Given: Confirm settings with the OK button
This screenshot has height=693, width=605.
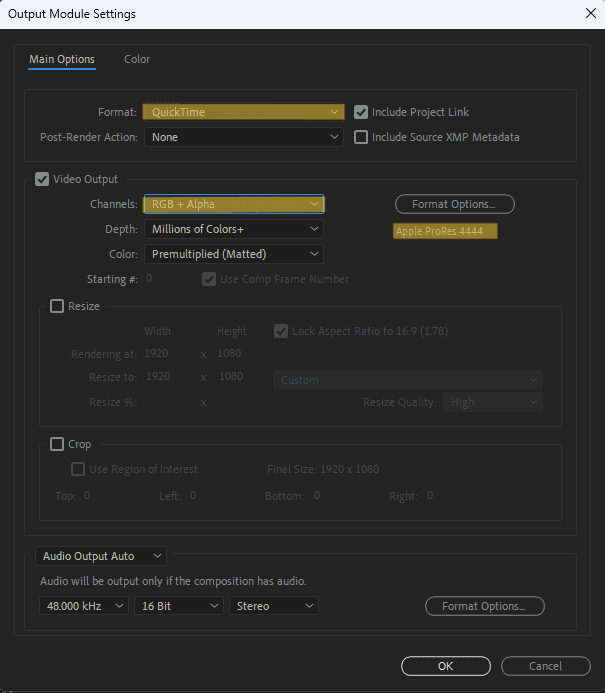Looking at the screenshot, I should pos(445,666).
